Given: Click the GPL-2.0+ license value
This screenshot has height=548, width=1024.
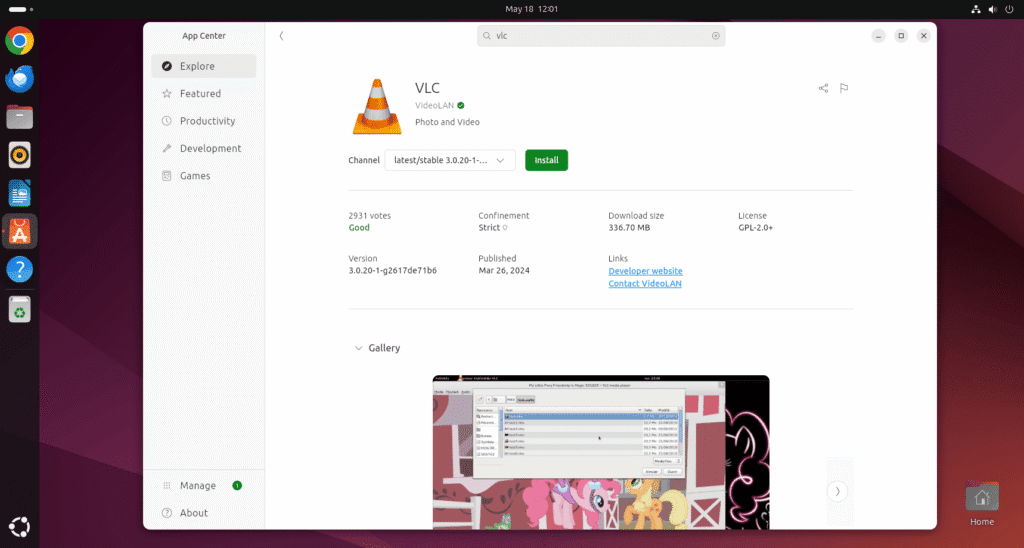Looking at the screenshot, I should [x=756, y=228].
